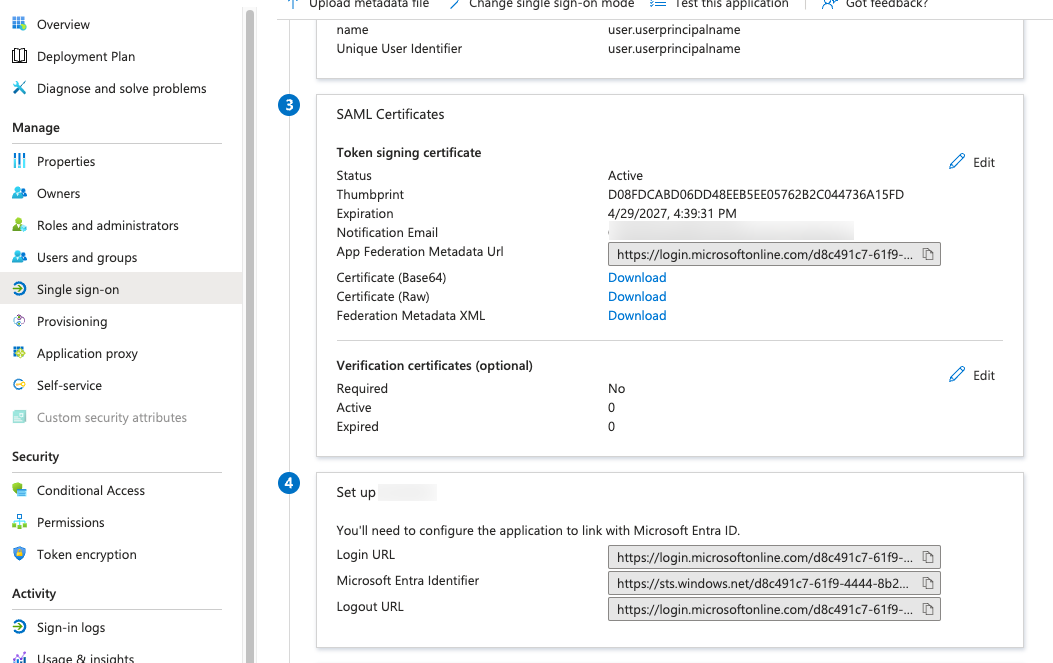Click Change single sign-on mode

541,4
